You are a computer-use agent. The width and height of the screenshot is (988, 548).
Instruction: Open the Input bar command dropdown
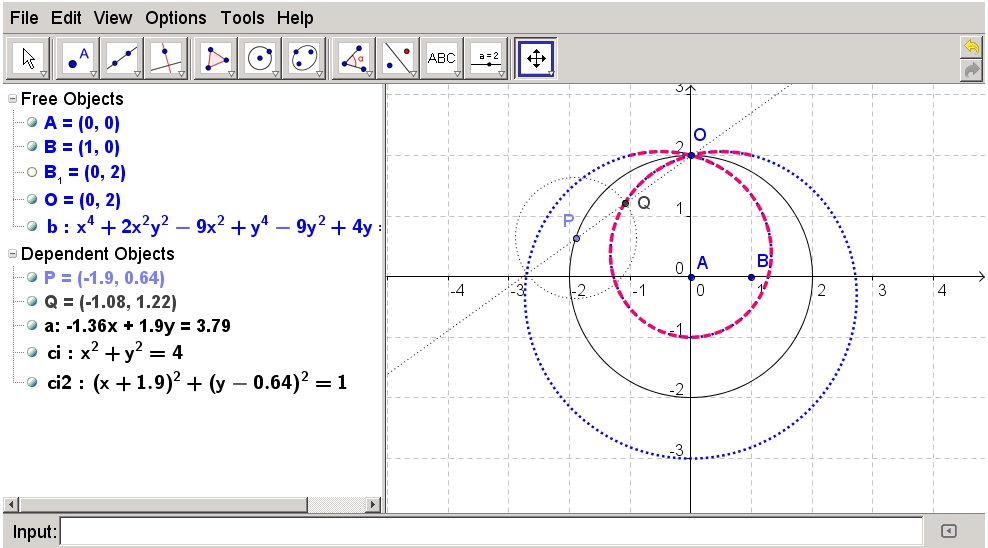pos(949,532)
